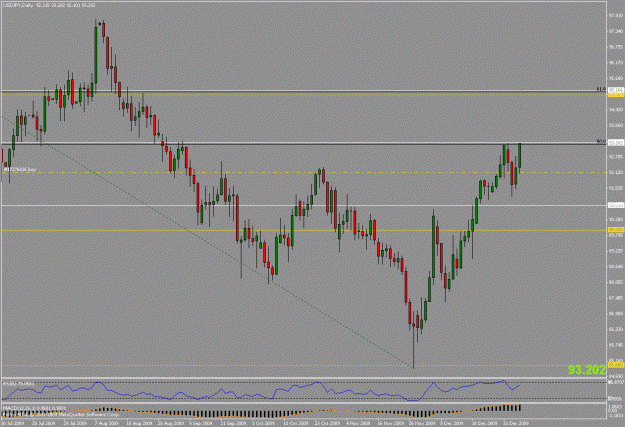Click the RSI indicator label in subwindow
Viewport: 625px width, 427px height.
[x=18, y=383]
